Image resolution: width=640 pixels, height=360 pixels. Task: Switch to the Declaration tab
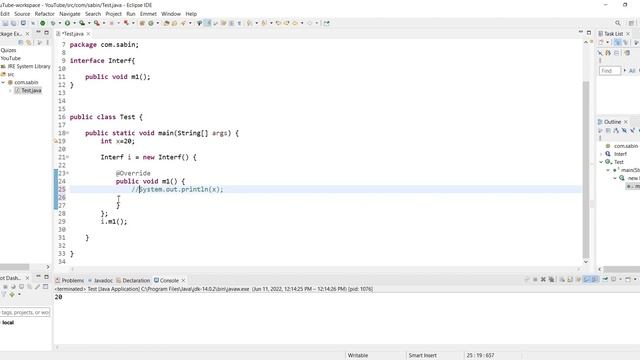pos(133,280)
